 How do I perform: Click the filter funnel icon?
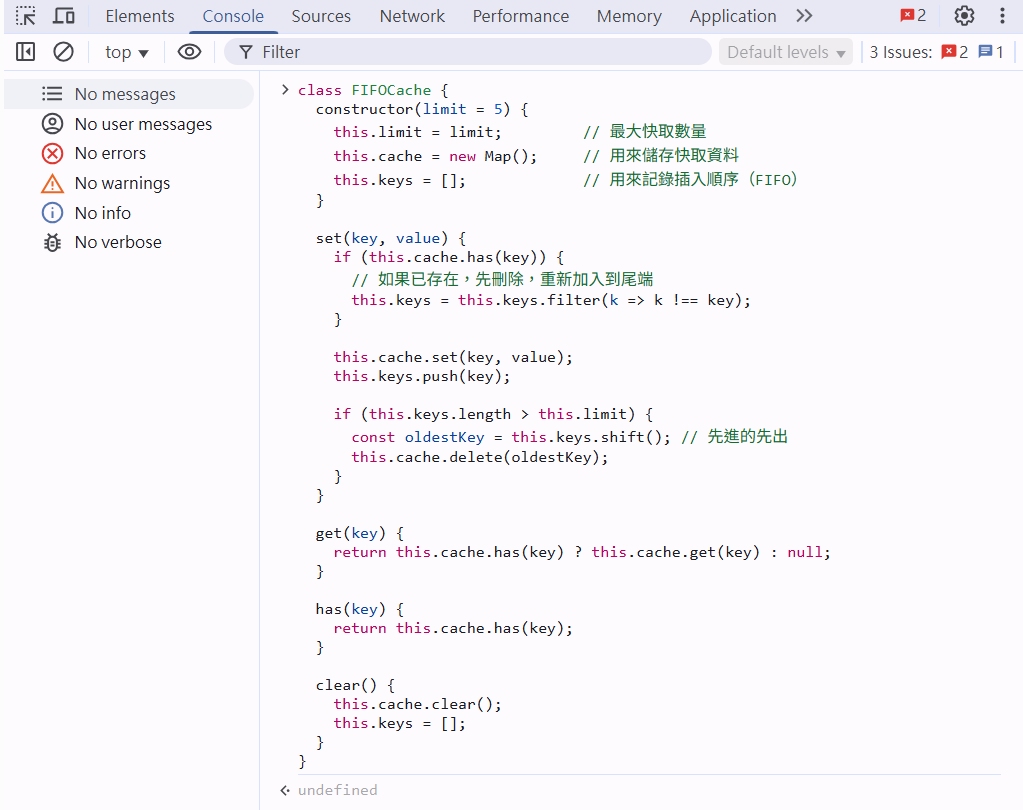[x=245, y=52]
